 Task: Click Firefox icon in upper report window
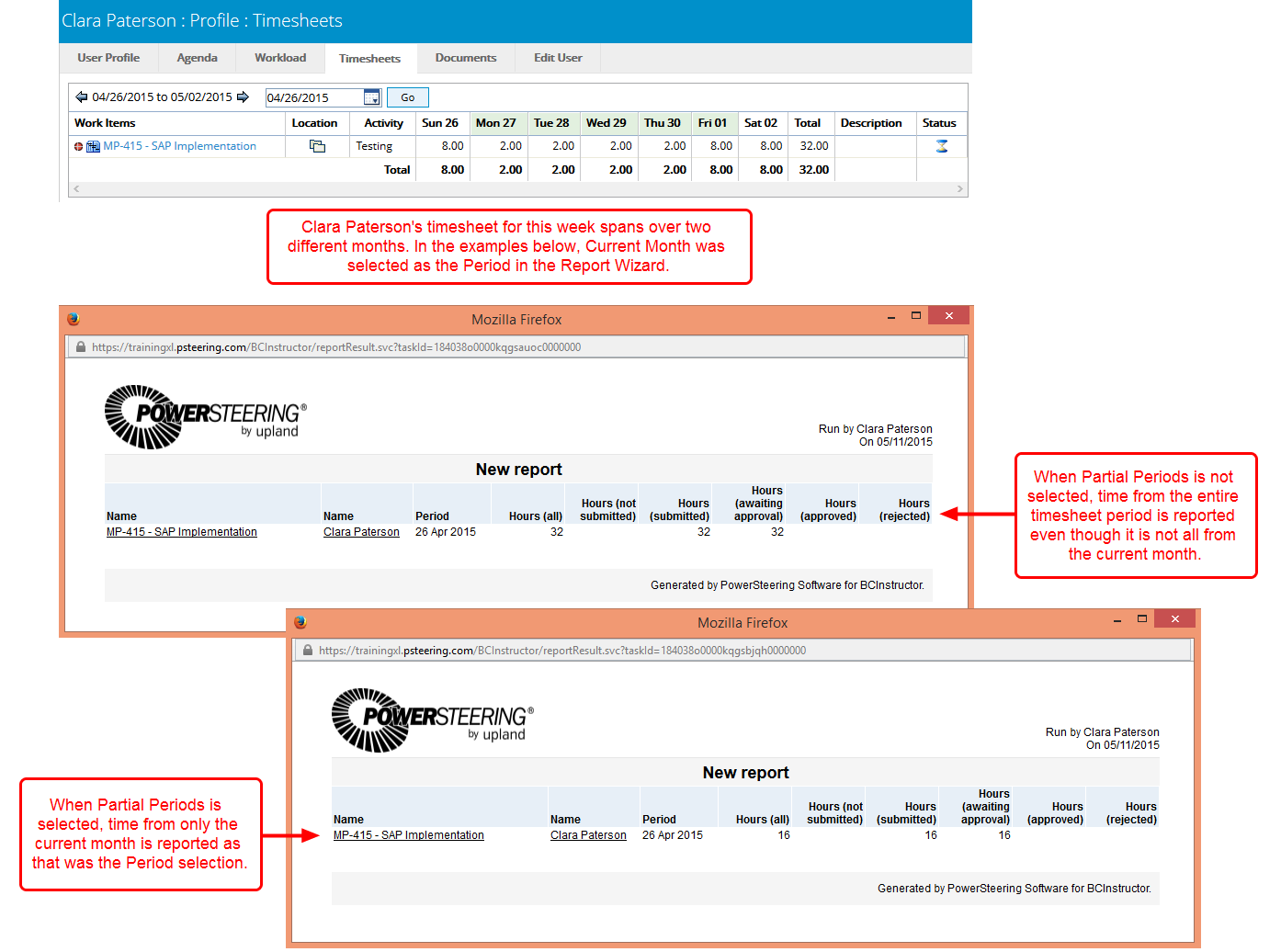74,319
